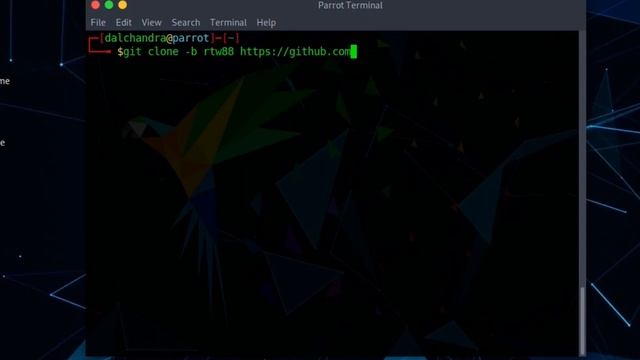Click the green window button

[109, 4]
